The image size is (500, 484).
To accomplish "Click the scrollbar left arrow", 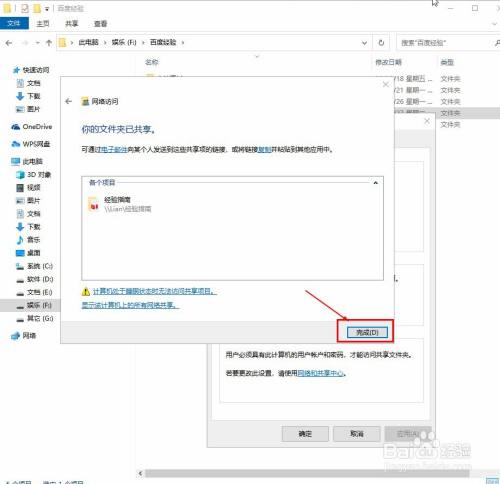I will pos(140,473).
